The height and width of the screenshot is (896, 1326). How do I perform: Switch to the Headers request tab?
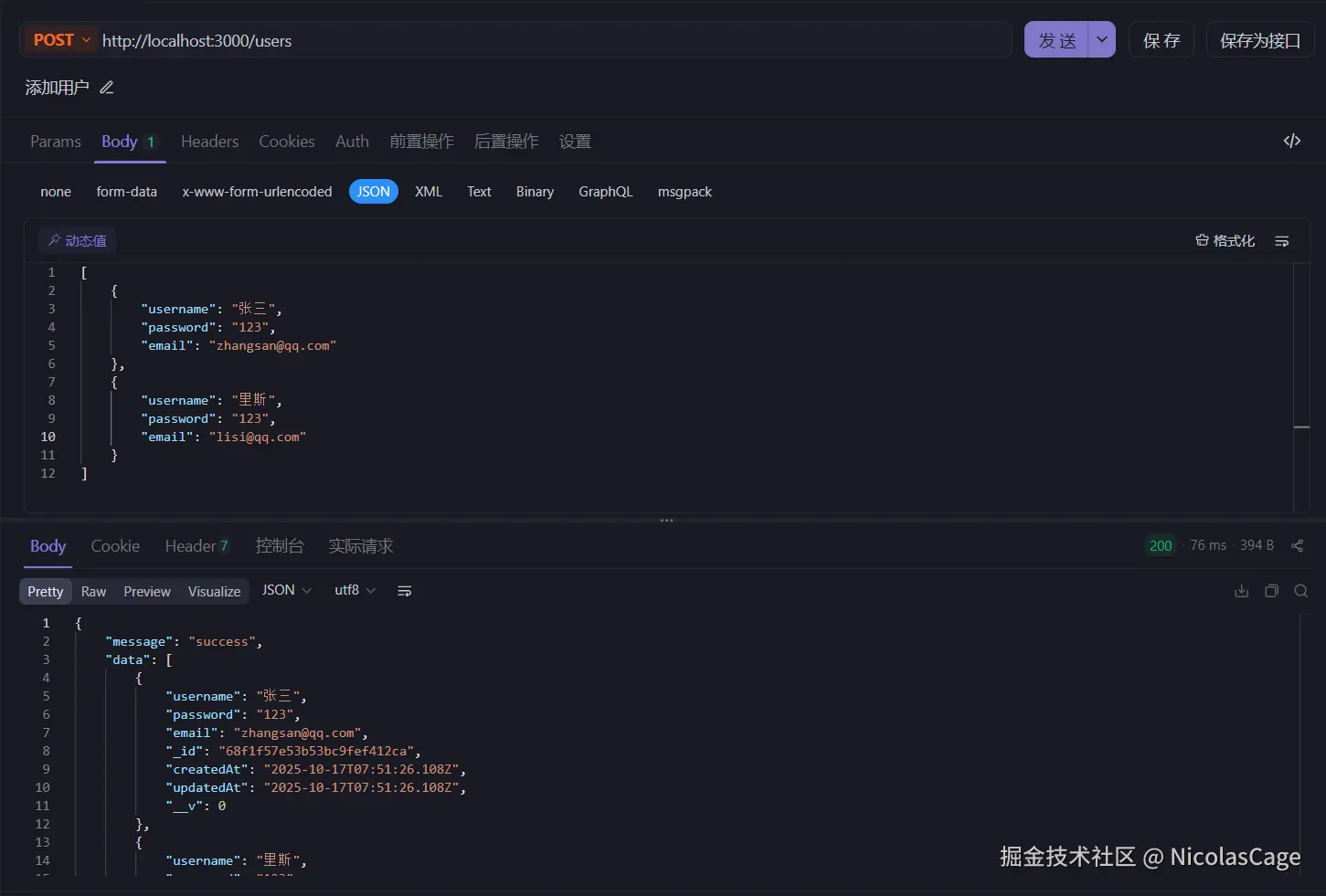point(209,142)
